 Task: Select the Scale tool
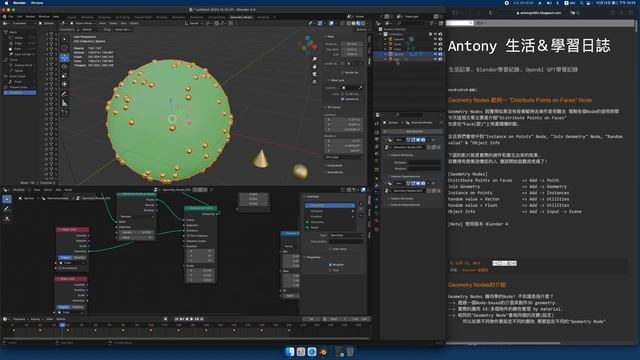coord(64,76)
